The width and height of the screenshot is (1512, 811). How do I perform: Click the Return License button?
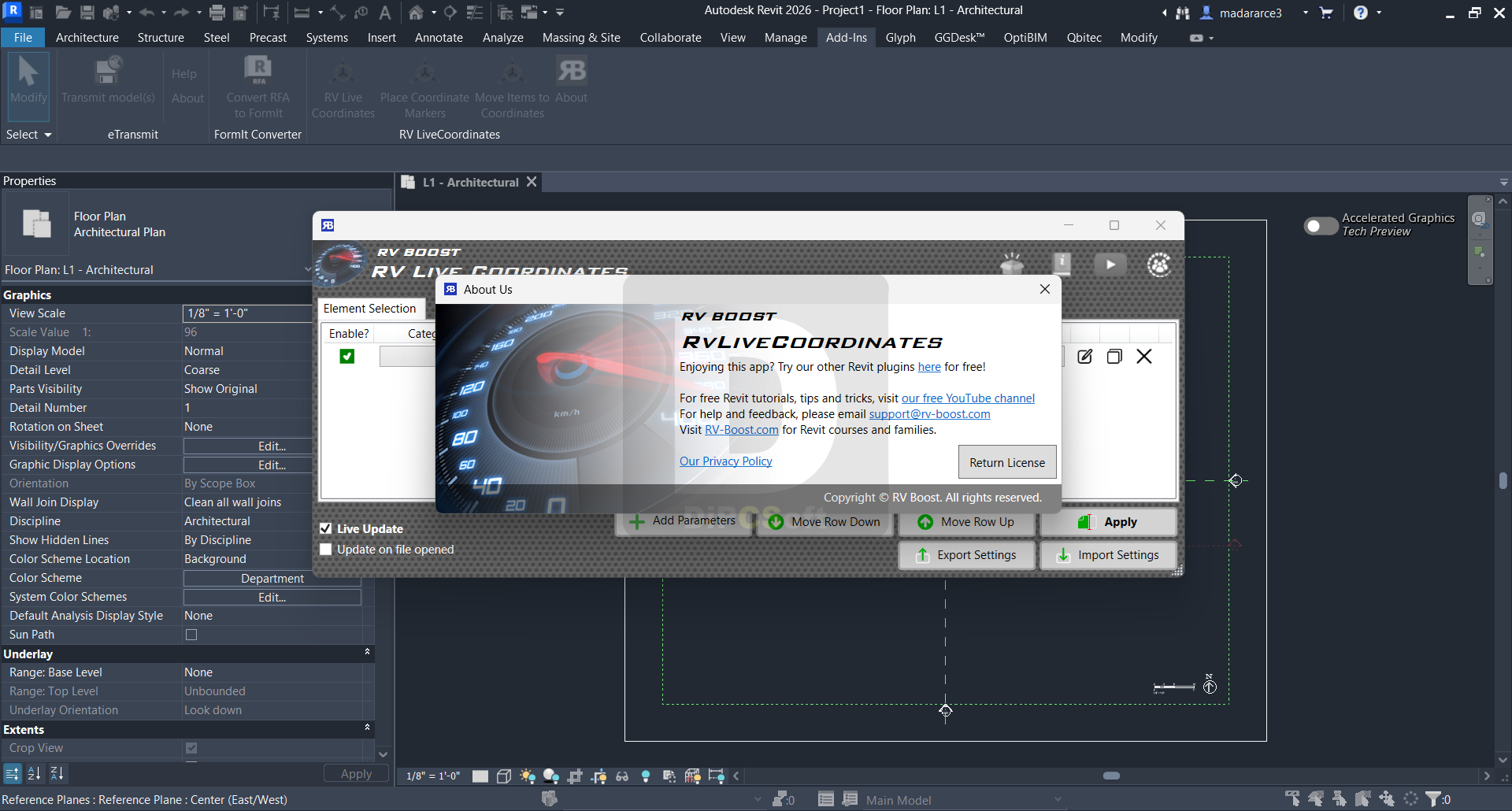click(1007, 462)
